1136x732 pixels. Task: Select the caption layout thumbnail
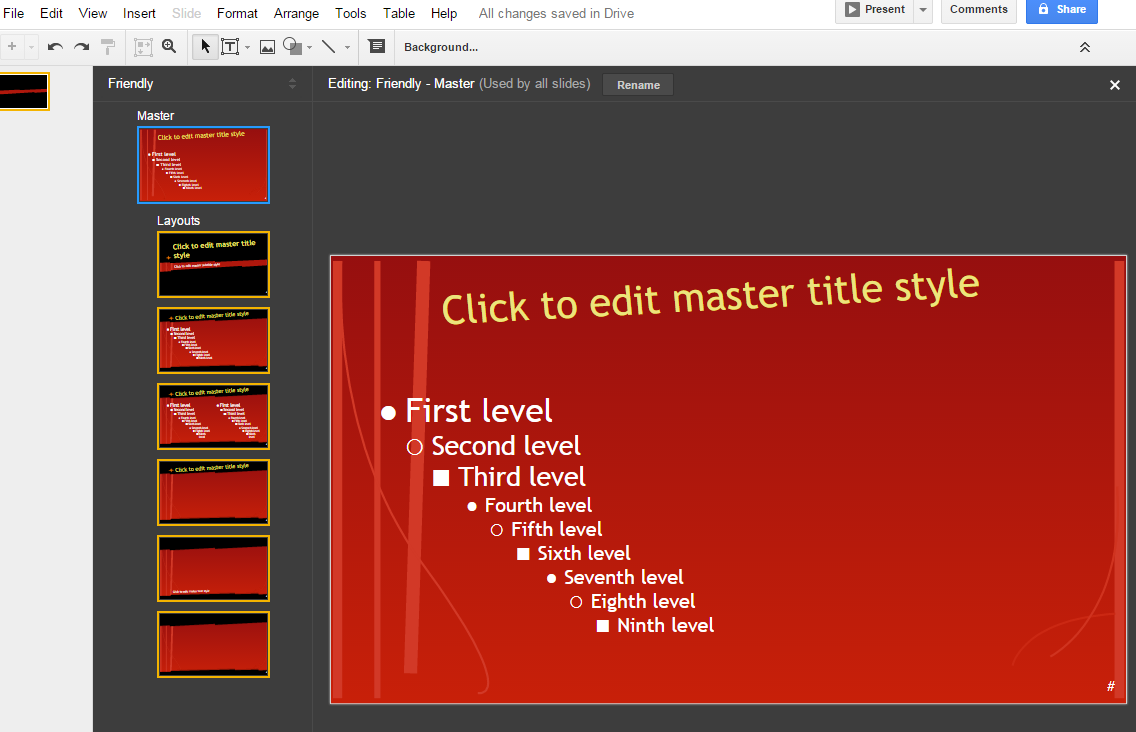[214, 569]
